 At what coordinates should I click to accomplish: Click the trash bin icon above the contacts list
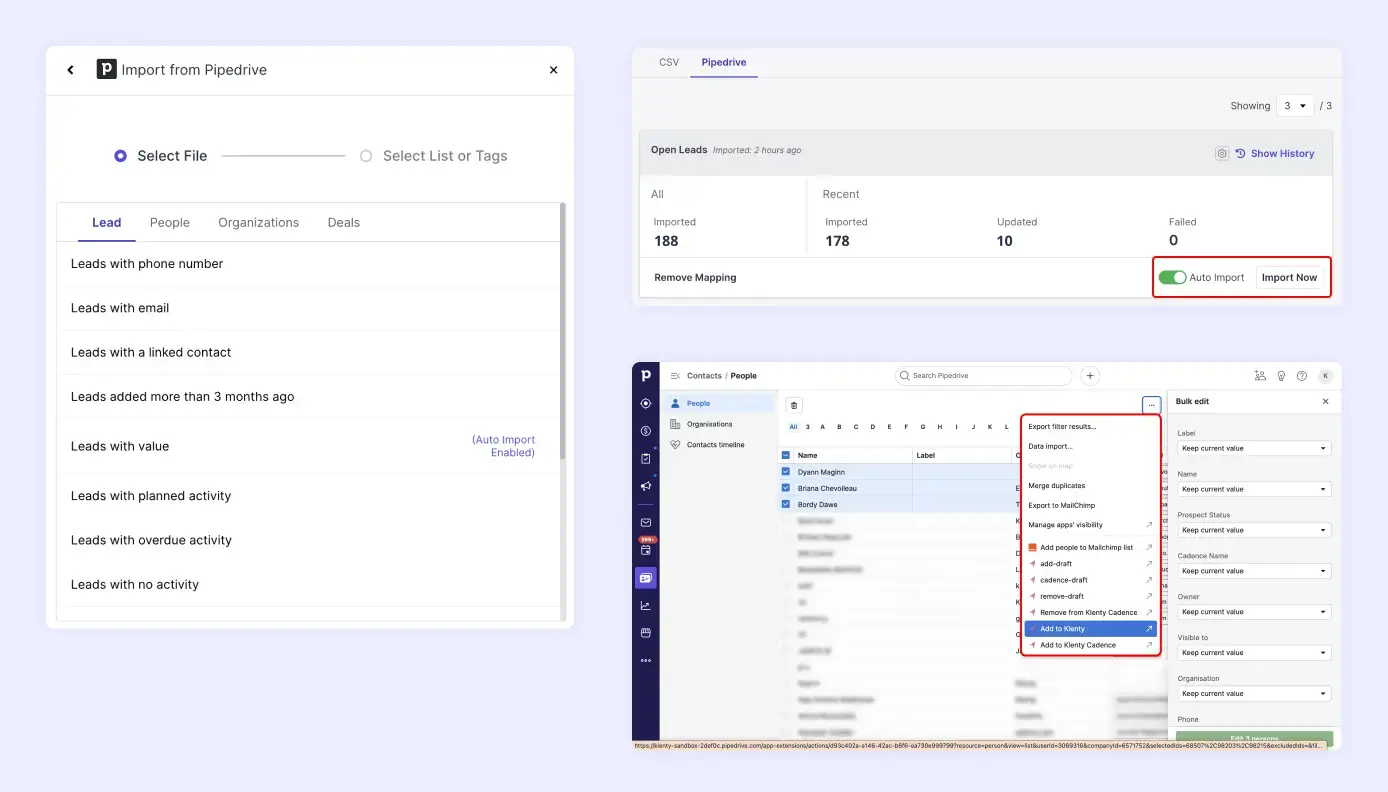tap(793, 405)
